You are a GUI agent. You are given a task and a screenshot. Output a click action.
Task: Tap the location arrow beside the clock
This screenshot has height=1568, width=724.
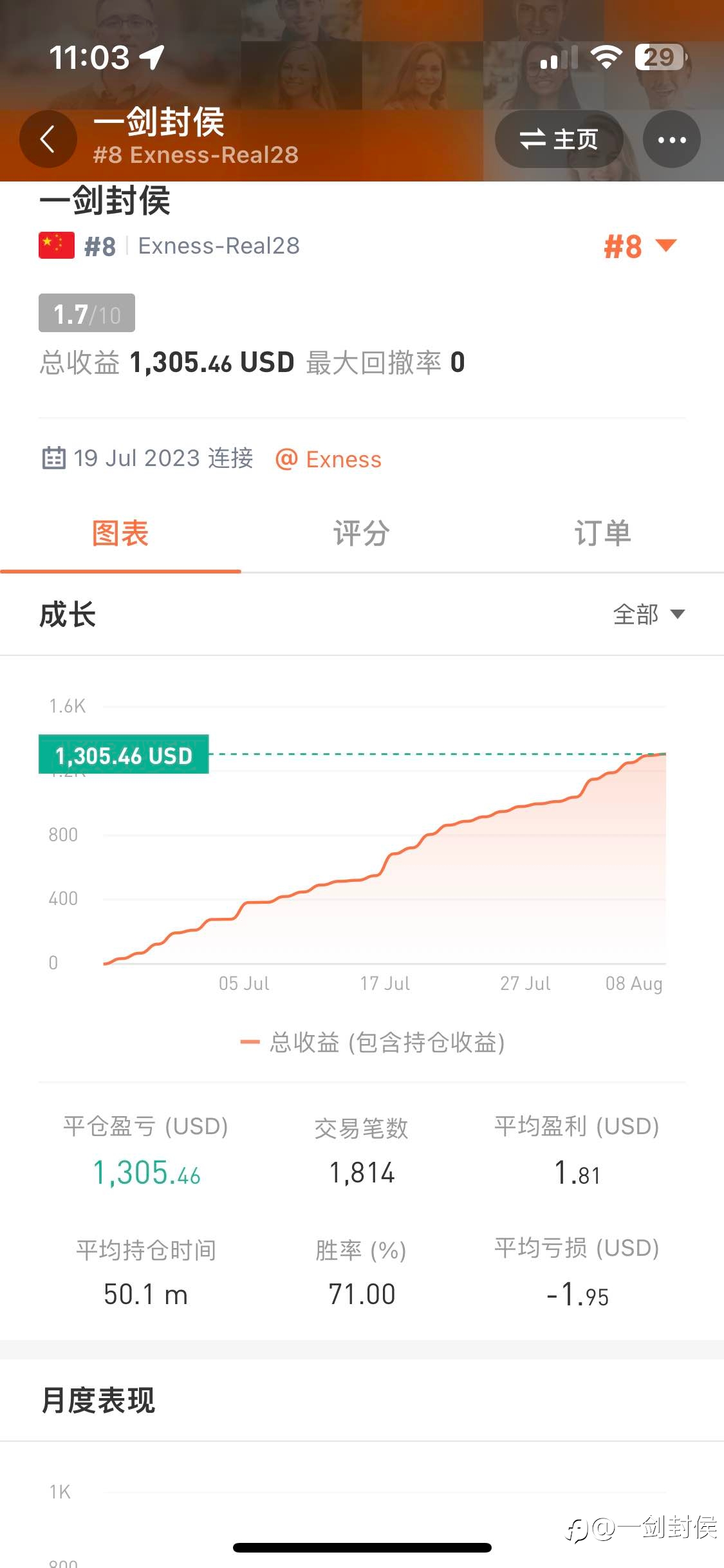[153, 58]
